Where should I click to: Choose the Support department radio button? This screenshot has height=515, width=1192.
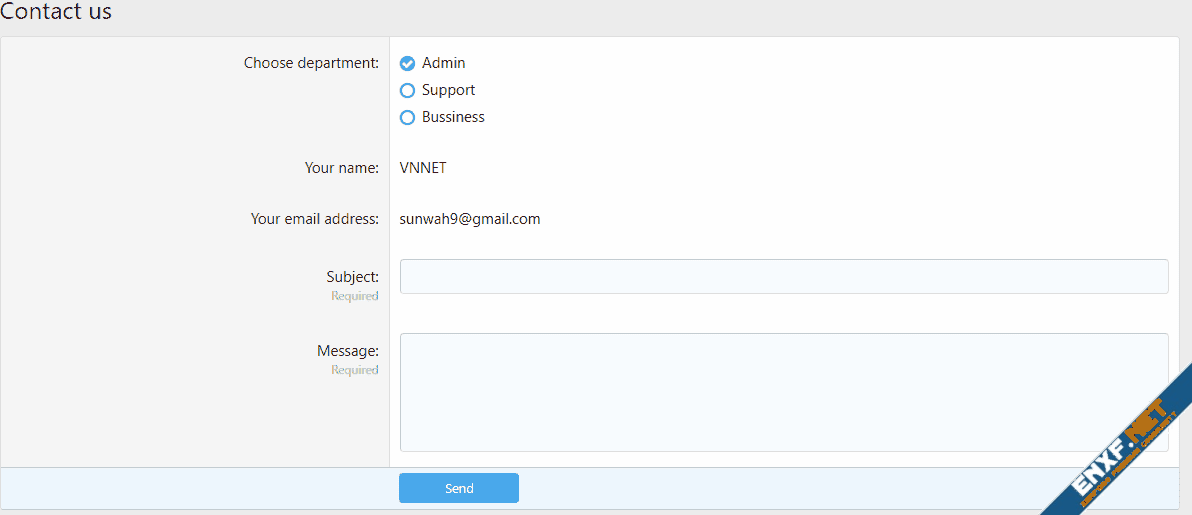pos(407,91)
